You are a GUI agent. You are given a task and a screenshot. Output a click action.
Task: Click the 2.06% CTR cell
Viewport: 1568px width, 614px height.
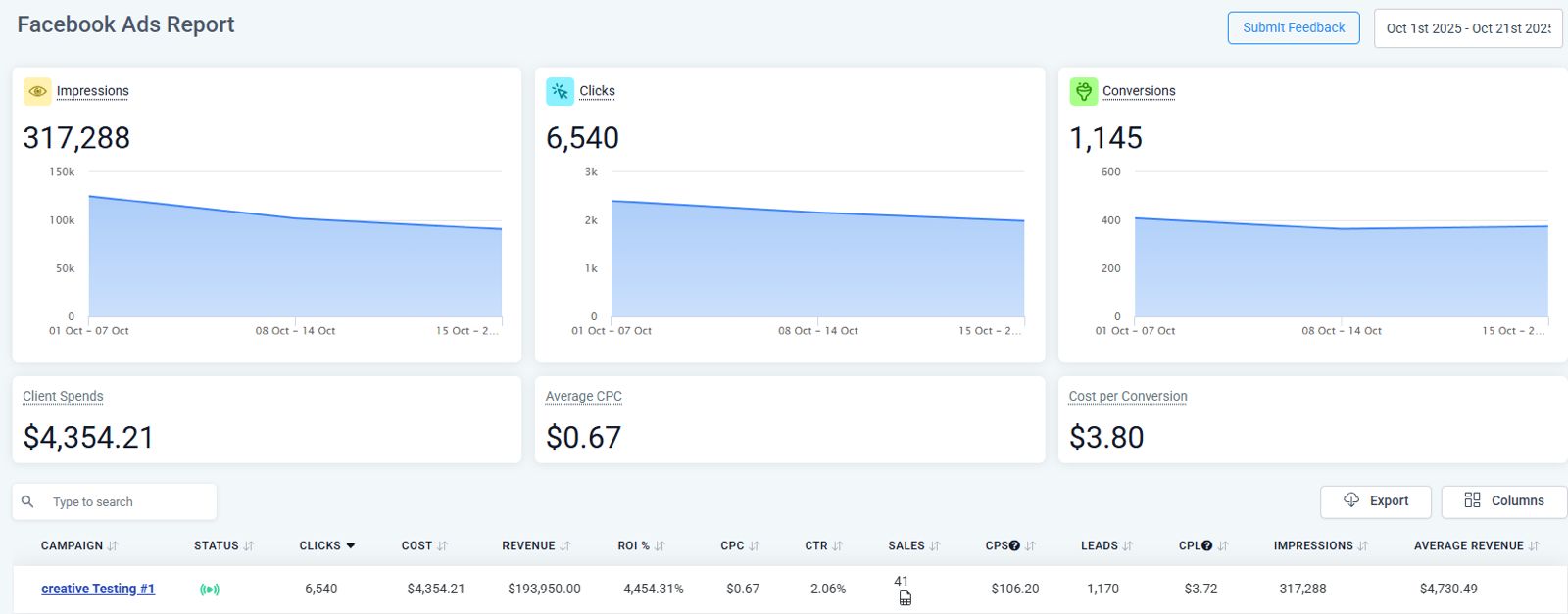tap(828, 589)
